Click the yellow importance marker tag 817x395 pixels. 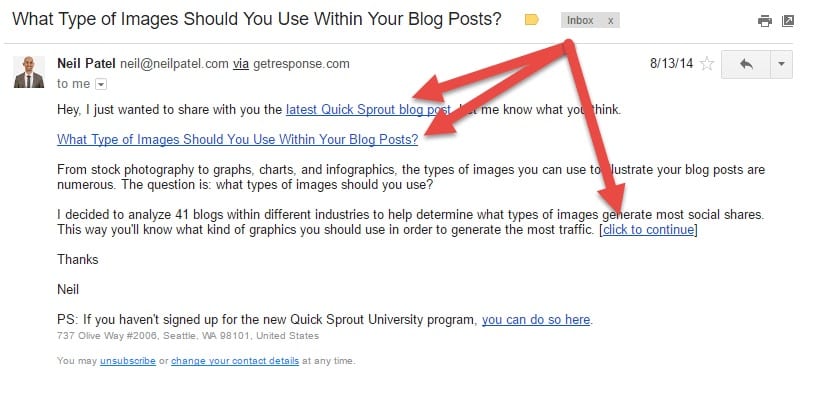531,20
